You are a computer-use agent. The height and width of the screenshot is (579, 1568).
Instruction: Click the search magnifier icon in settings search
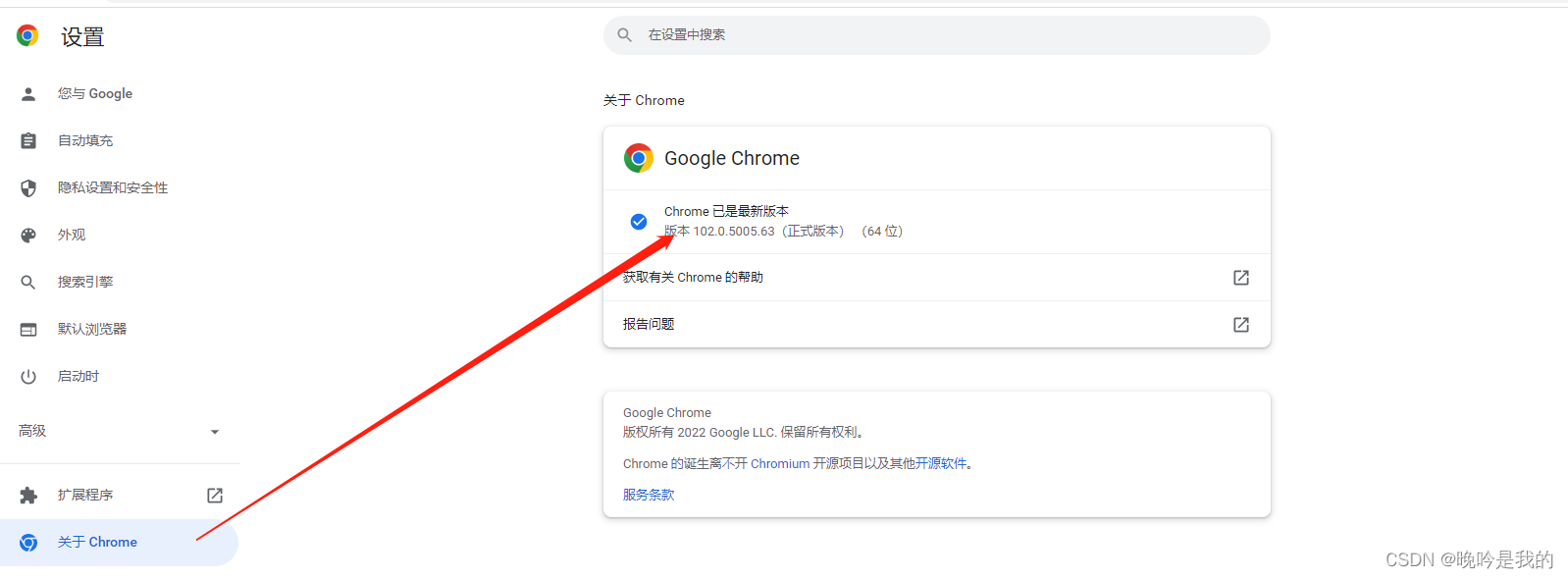[625, 35]
